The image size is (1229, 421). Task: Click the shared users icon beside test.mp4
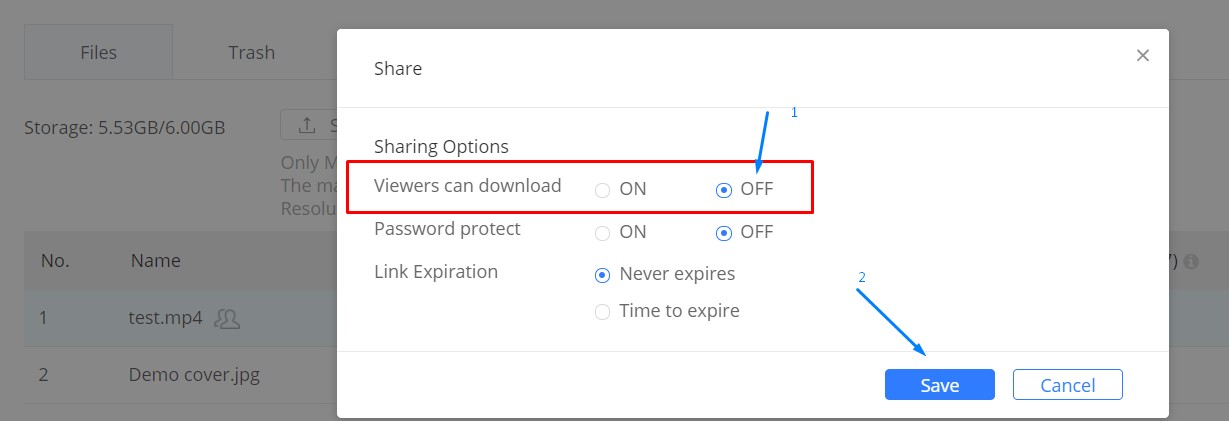tap(228, 319)
